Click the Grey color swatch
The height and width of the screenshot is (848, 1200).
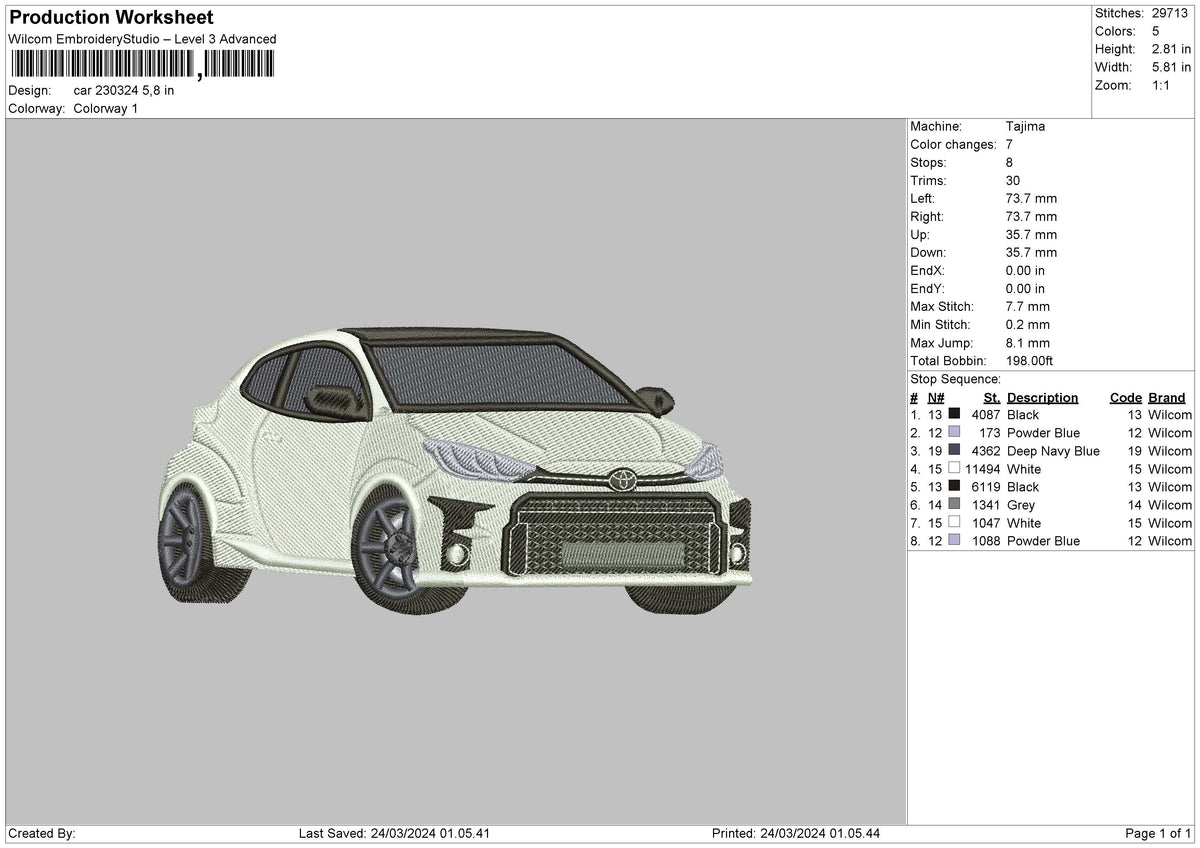tap(954, 504)
